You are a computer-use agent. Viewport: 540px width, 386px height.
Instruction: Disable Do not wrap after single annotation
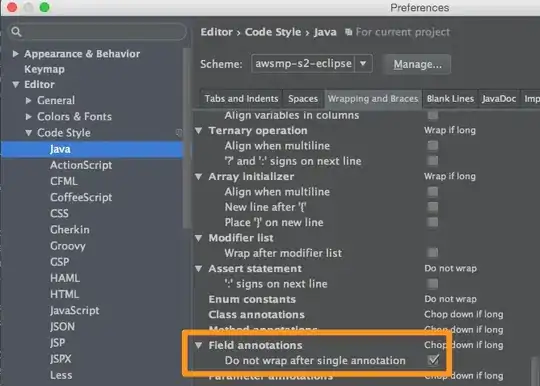click(x=433, y=360)
